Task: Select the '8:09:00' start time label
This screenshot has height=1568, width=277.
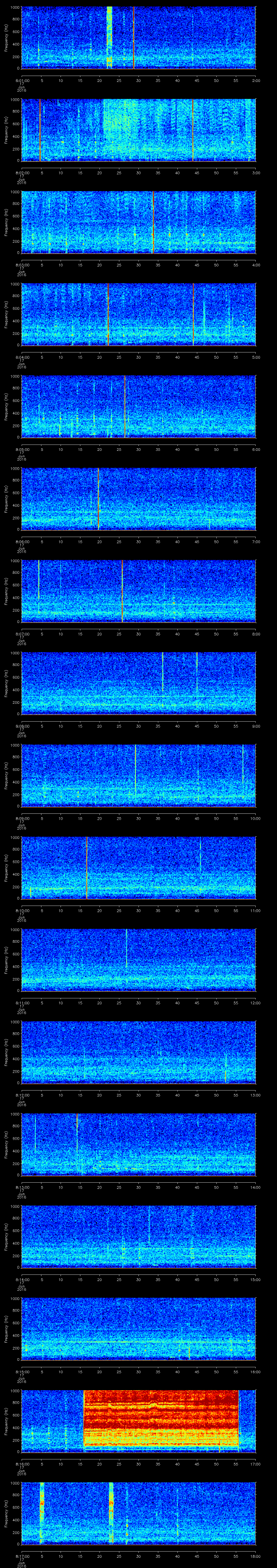Action: click(22, 818)
